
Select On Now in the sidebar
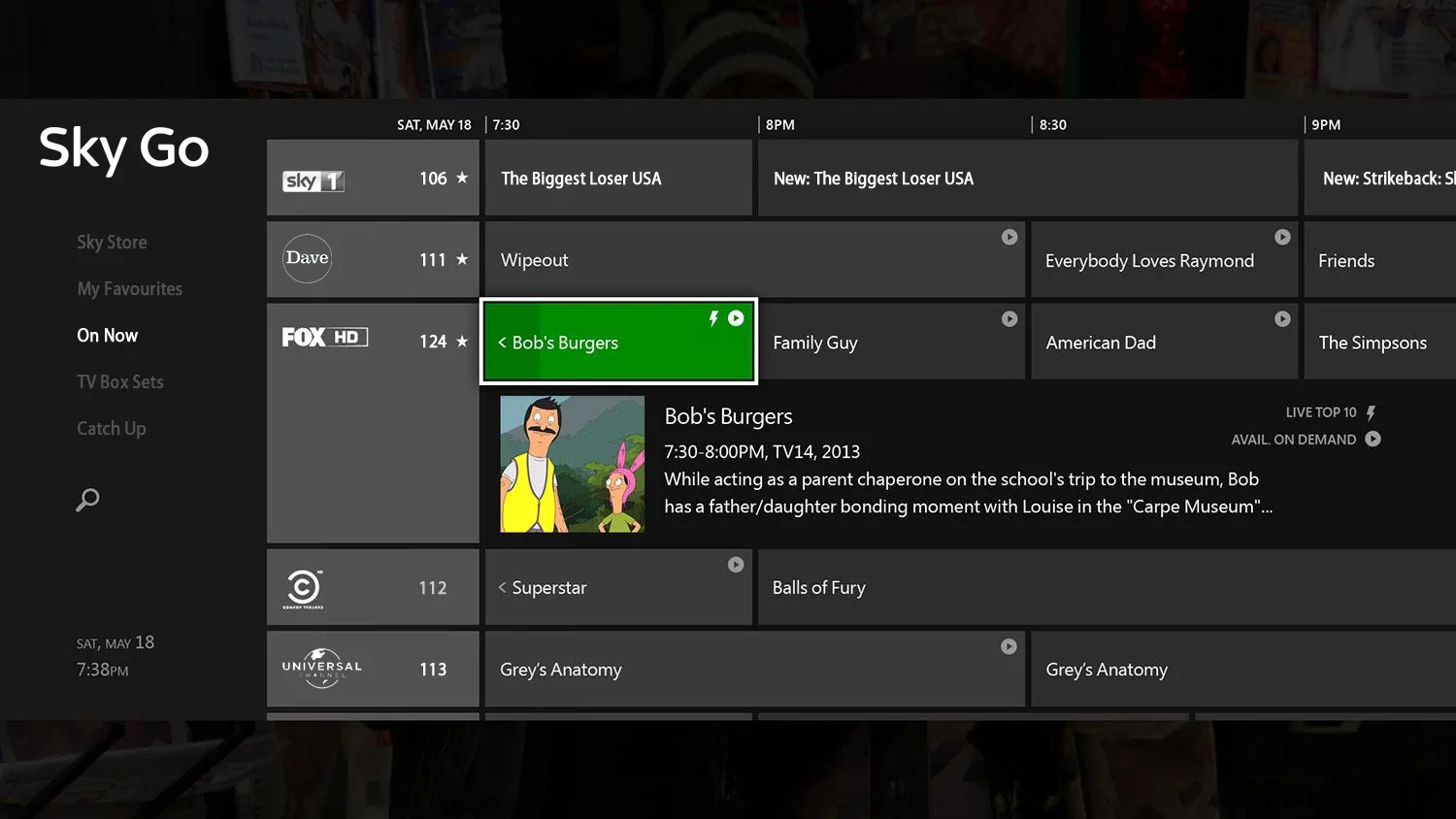tap(107, 336)
